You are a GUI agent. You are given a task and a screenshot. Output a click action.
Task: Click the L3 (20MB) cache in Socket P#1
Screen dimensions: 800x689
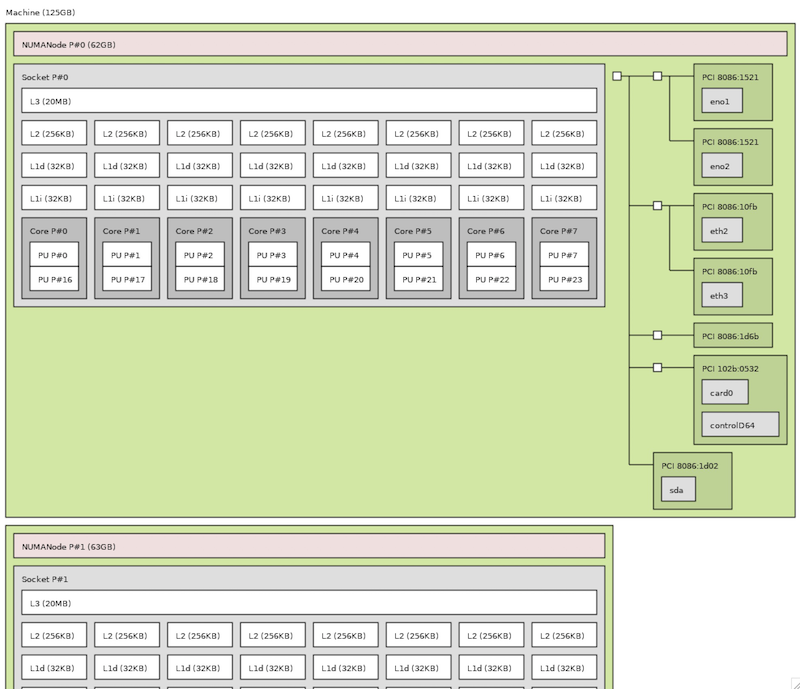pyautogui.click(x=309, y=603)
